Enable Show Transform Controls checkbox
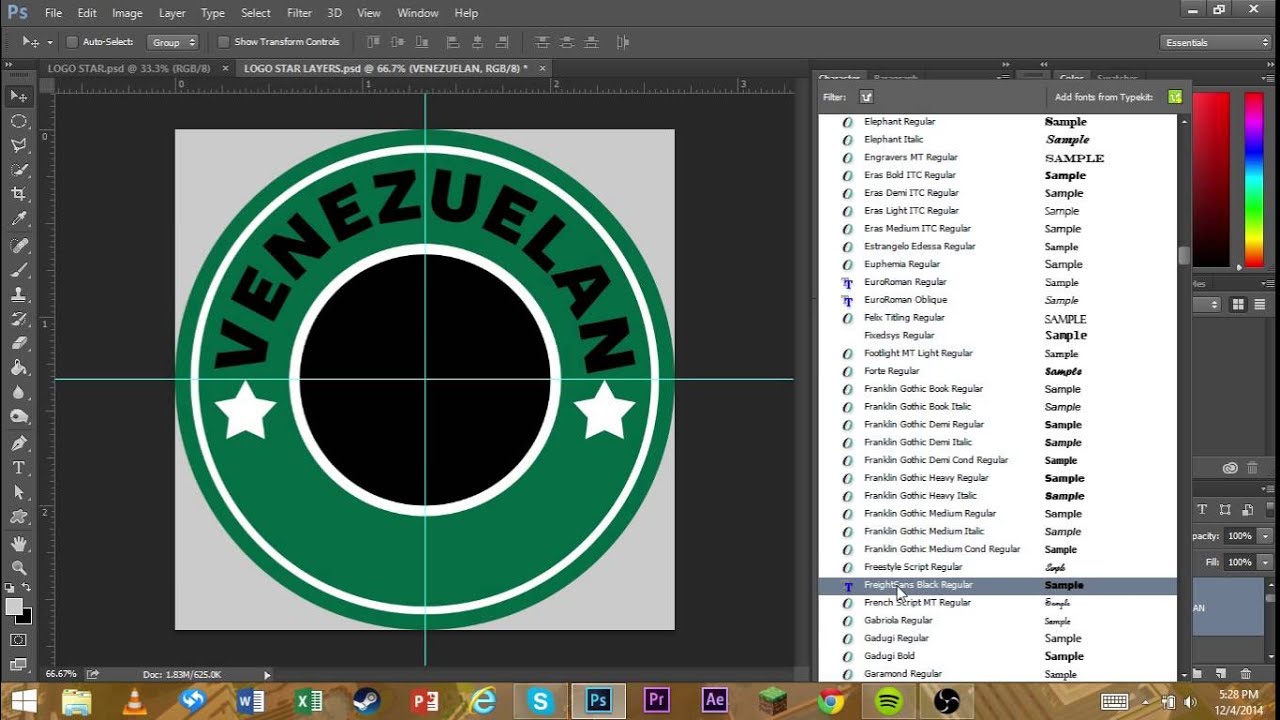 pos(224,42)
